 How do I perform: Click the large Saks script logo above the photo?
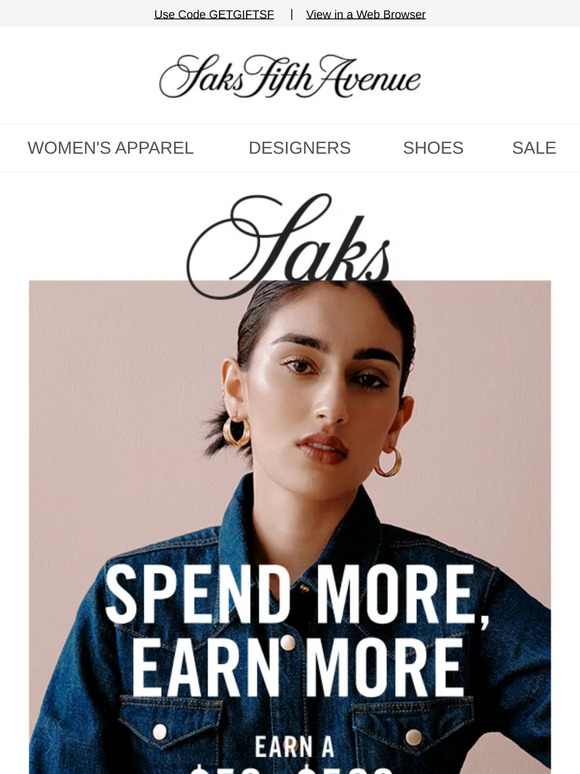point(289,246)
